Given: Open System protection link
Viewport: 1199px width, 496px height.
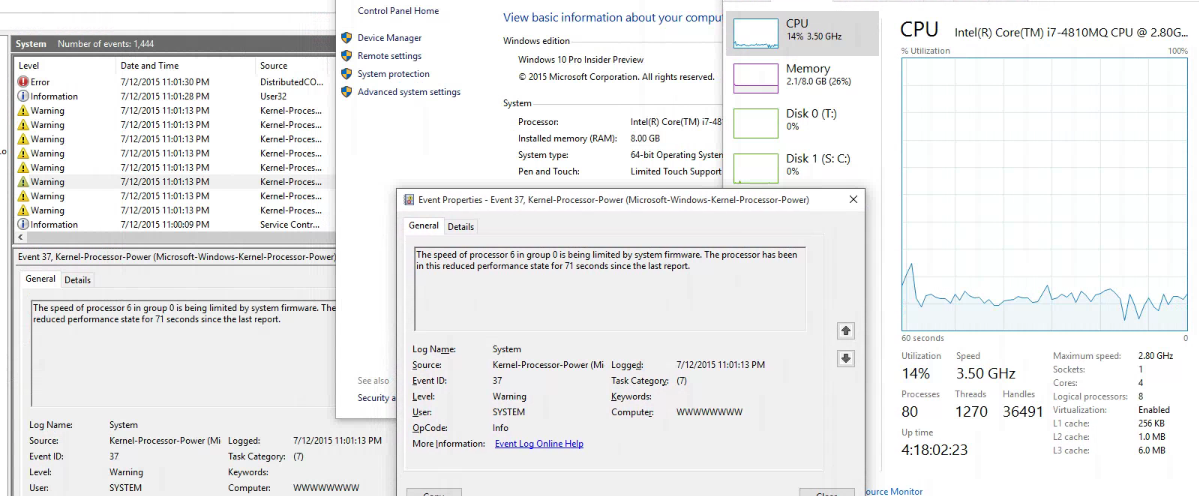Looking at the screenshot, I should click(x=393, y=74).
